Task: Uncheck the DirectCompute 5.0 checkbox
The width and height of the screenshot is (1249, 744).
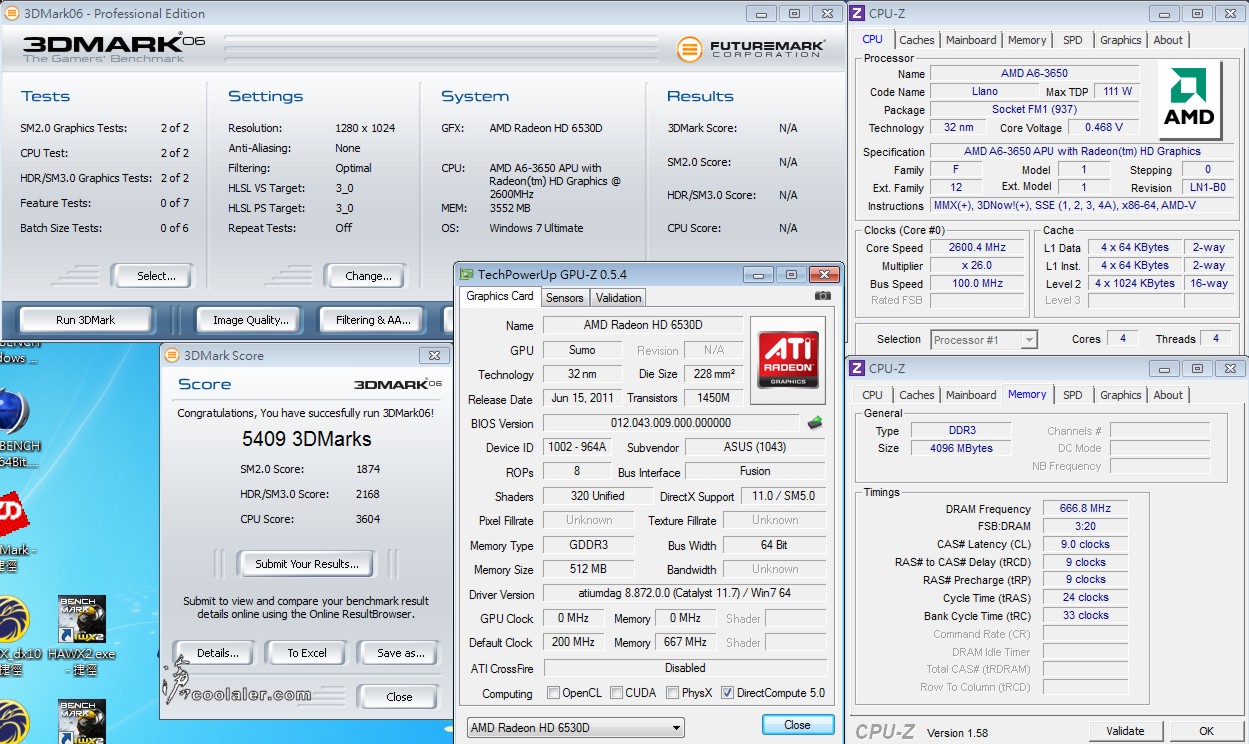Action: tap(727, 693)
